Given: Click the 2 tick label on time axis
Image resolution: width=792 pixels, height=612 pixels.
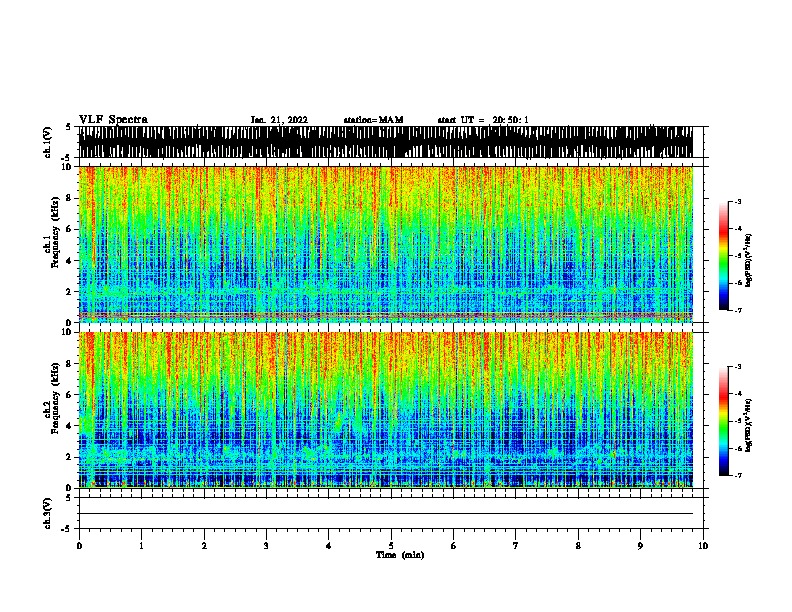Looking at the screenshot, I should pyautogui.click(x=204, y=546).
